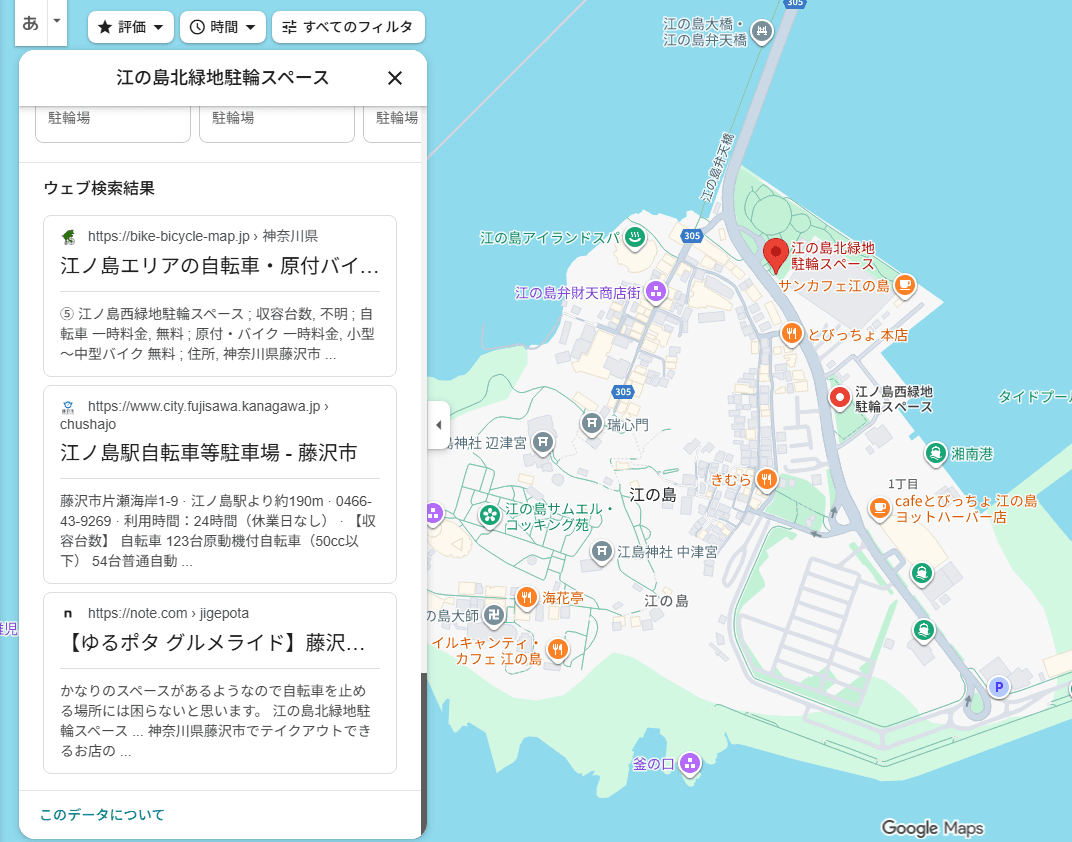The height and width of the screenshot is (842, 1072).
Task: Click the 江の島サムエル・コッキング苑 garden icon
Action: [x=490, y=515]
